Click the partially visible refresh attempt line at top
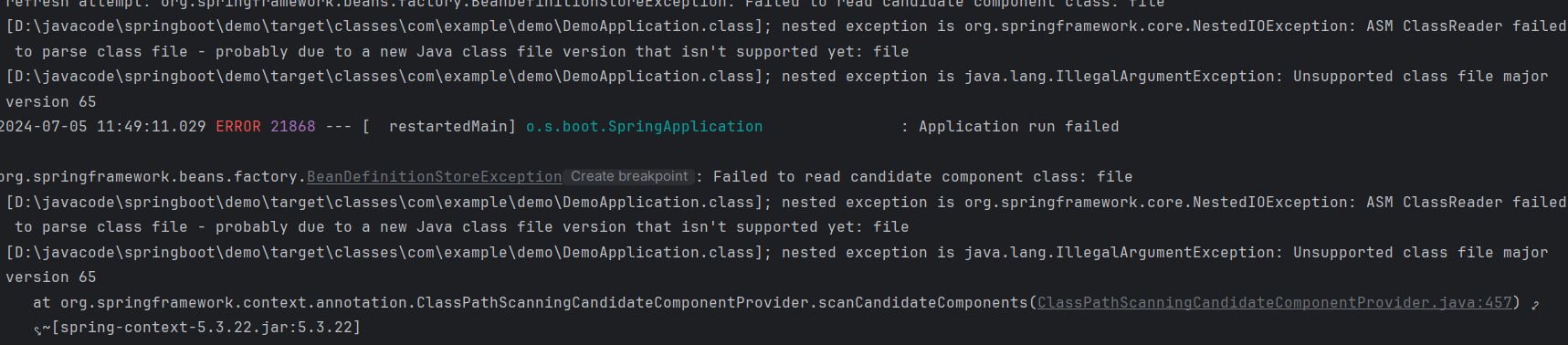 tap(784, 4)
